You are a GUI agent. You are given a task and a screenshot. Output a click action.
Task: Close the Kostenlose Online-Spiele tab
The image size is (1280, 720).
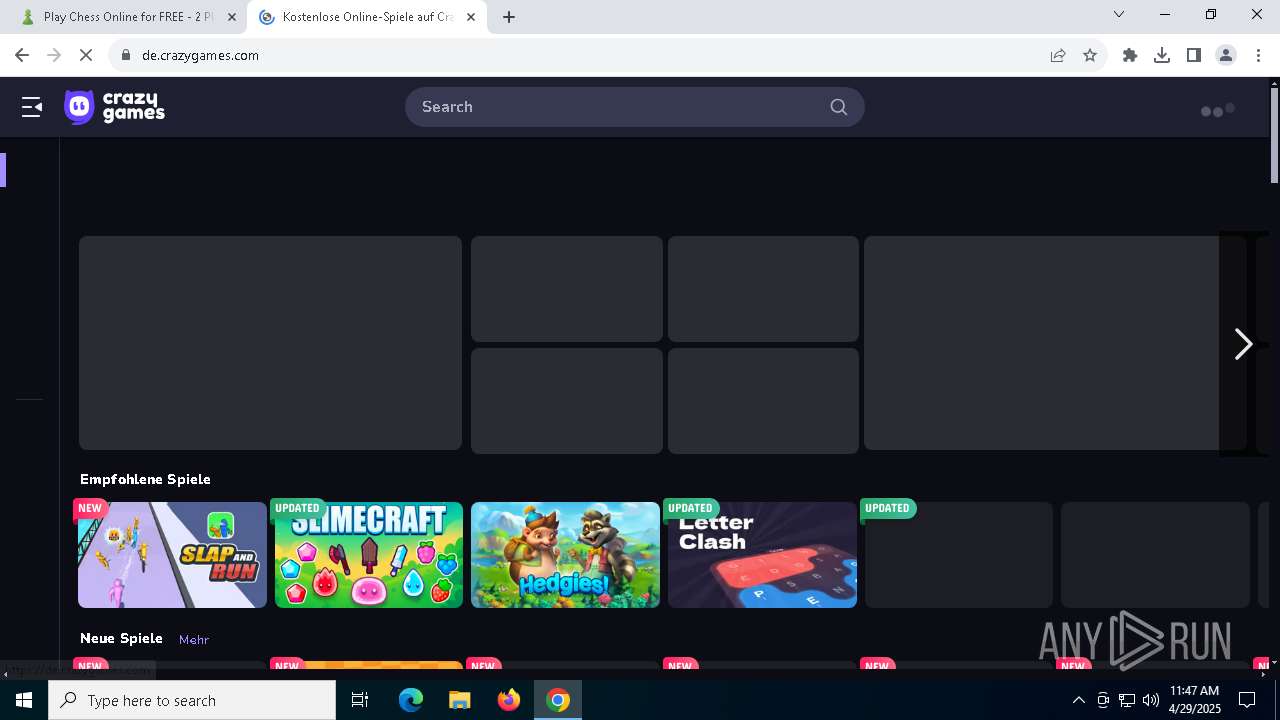click(x=471, y=17)
